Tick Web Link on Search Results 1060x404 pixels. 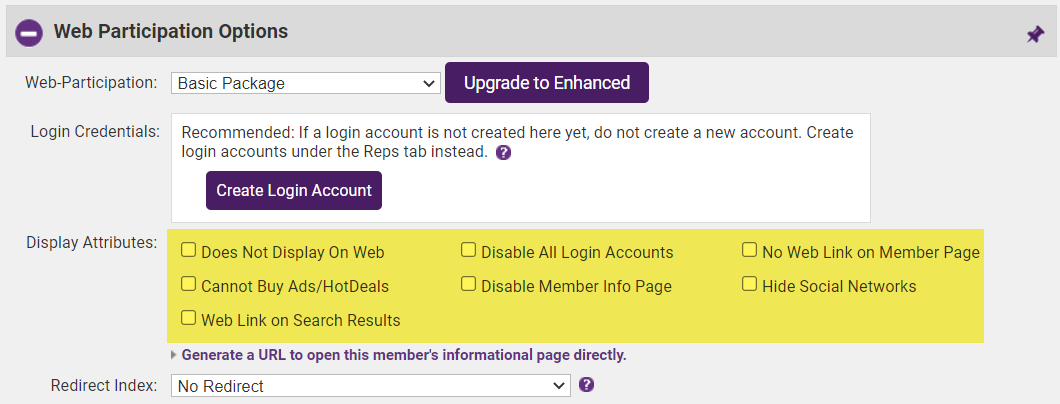pyautogui.click(x=188, y=319)
